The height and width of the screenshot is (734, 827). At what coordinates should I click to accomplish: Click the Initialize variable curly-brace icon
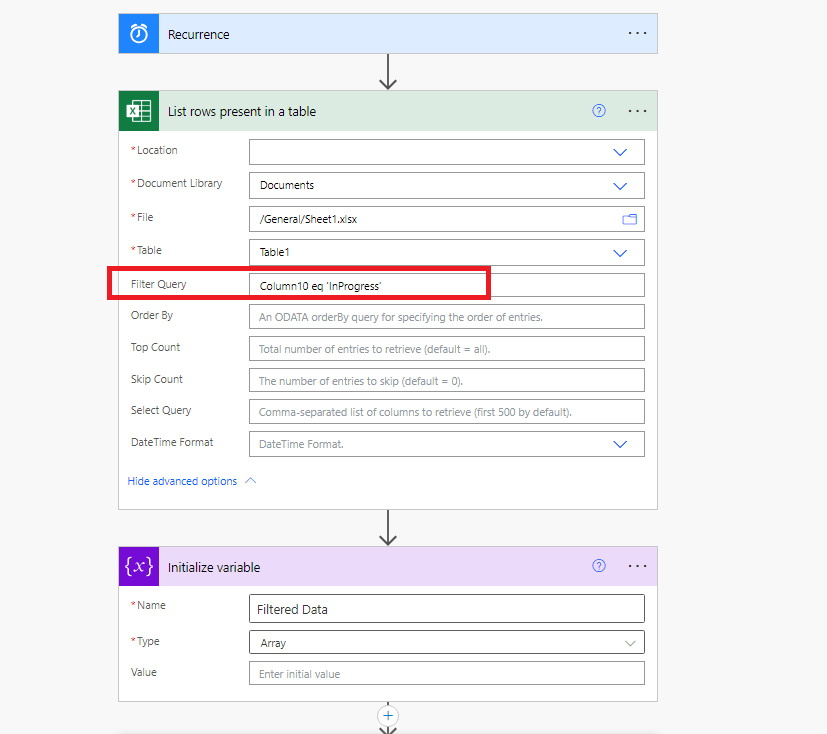pyautogui.click(x=139, y=566)
